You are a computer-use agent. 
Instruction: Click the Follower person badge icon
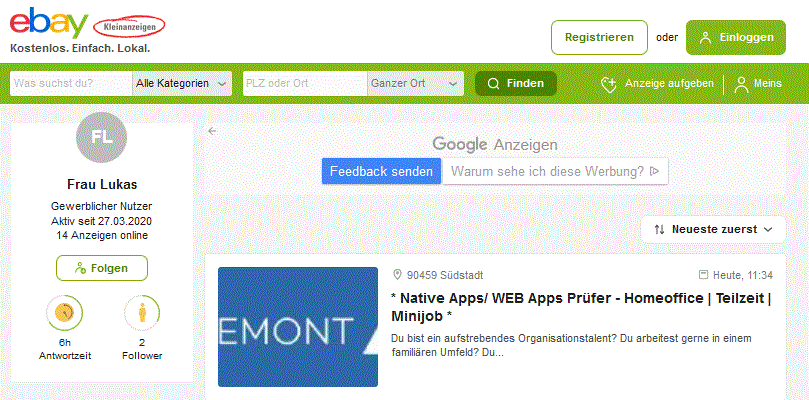pyautogui.click(x=142, y=313)
